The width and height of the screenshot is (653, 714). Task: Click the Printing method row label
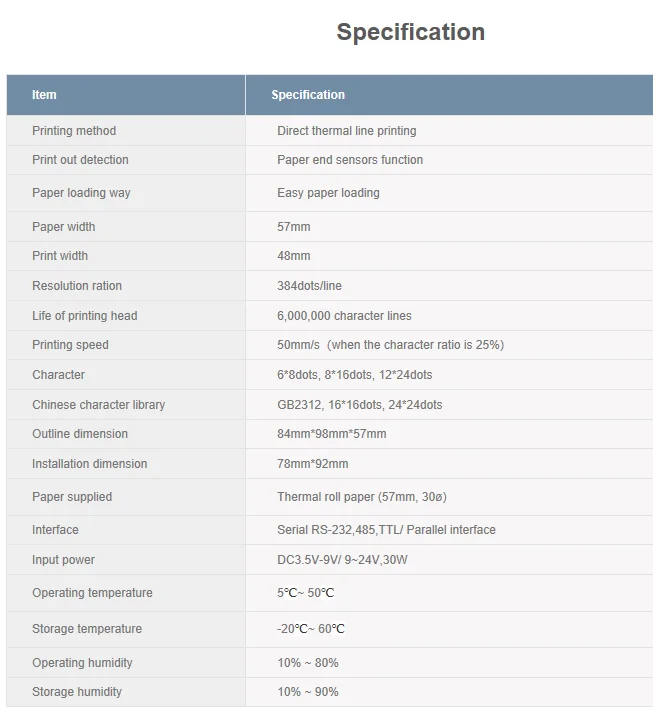pos(74,131)
